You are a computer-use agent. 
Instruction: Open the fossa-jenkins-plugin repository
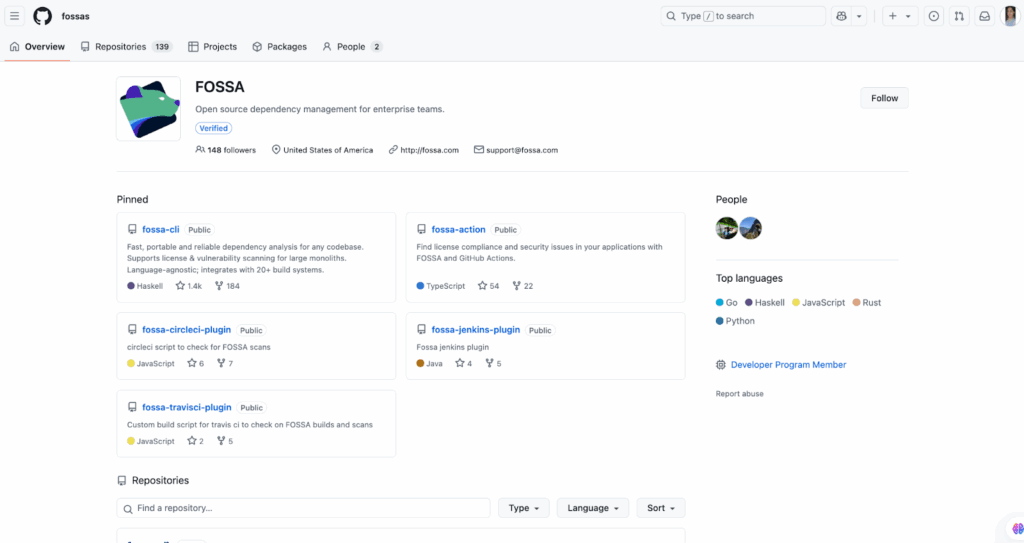click(475, 329)
